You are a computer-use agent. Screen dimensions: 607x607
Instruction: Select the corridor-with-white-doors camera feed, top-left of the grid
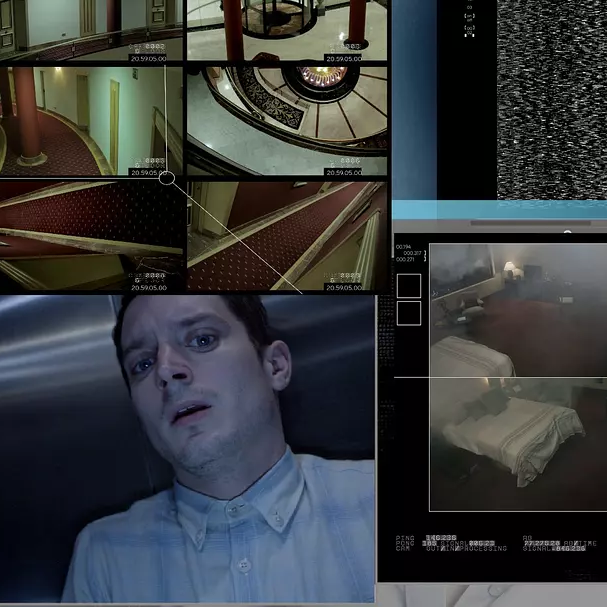point(91,30)
